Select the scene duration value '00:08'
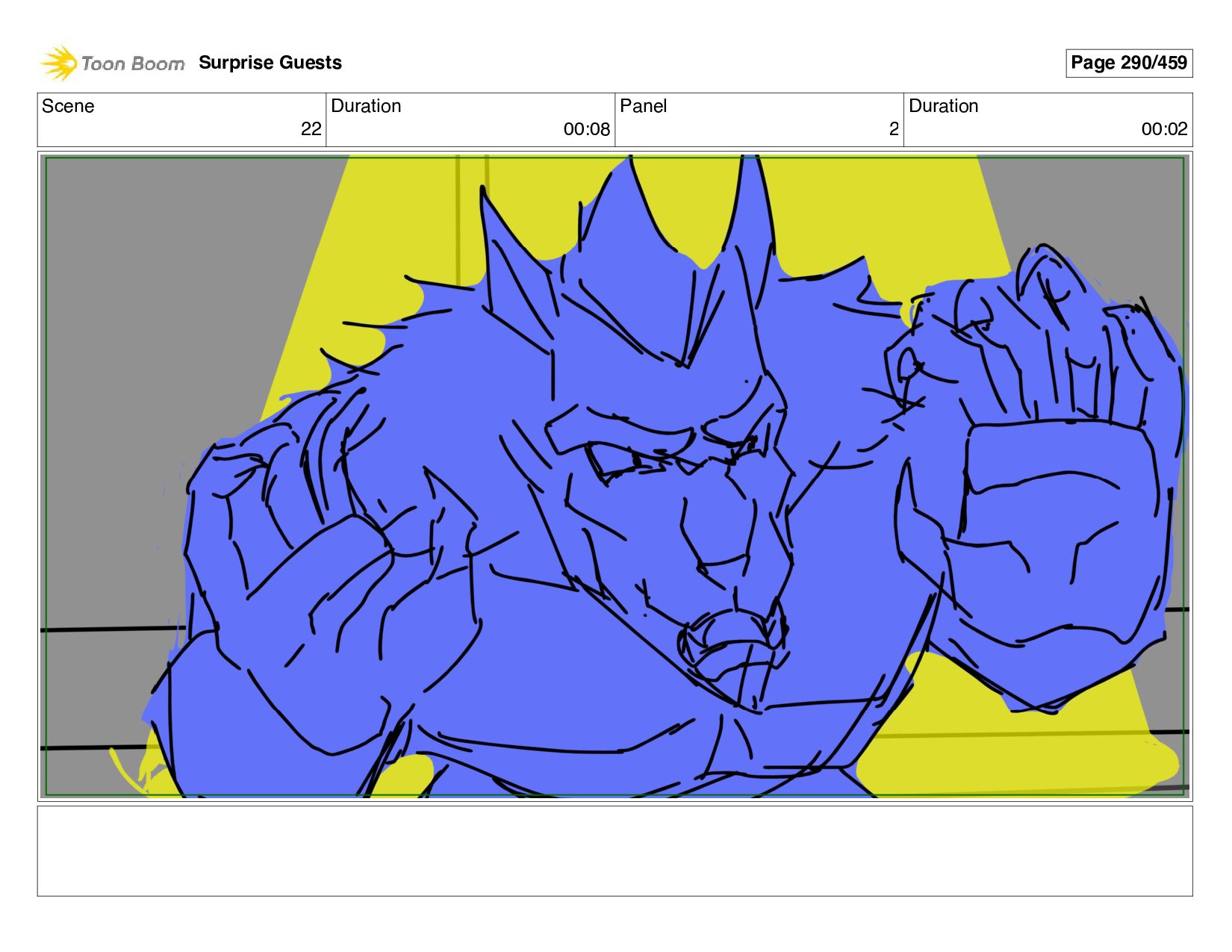This screenshot has height=952, width=1232. 587,129
